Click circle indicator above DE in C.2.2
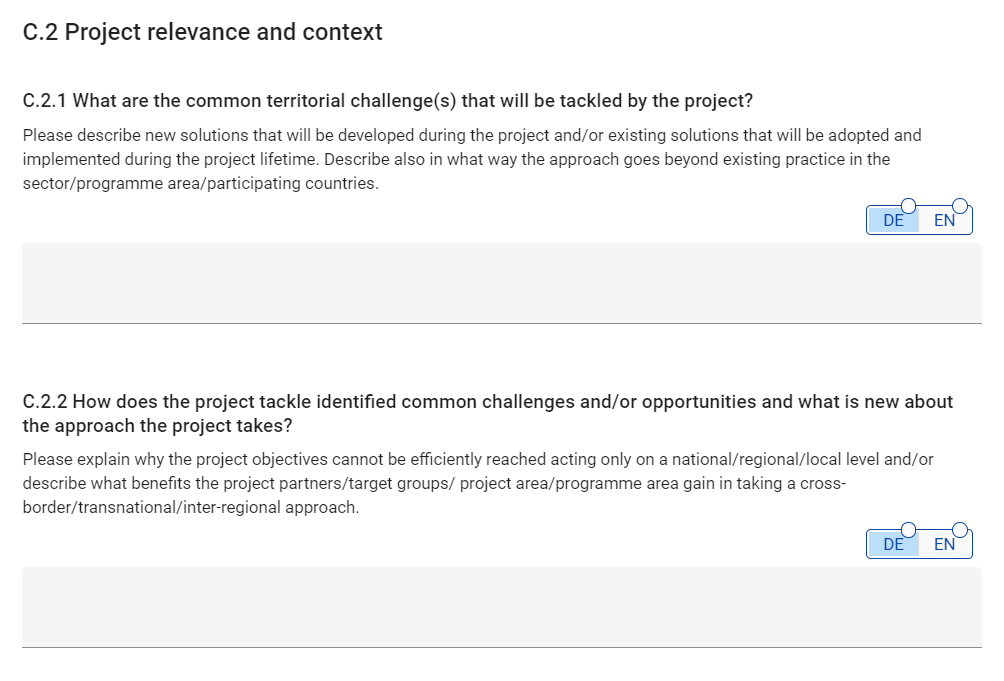The height and width of the screenshot is (681, 1004). coord(908,530)
